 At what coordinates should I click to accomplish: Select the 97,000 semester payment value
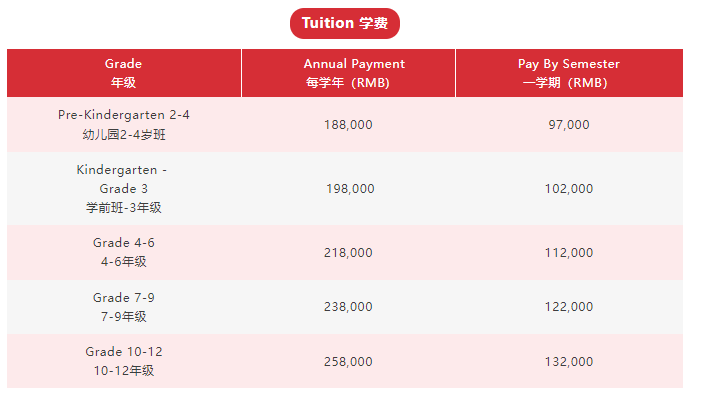click(x=569, y=125)
